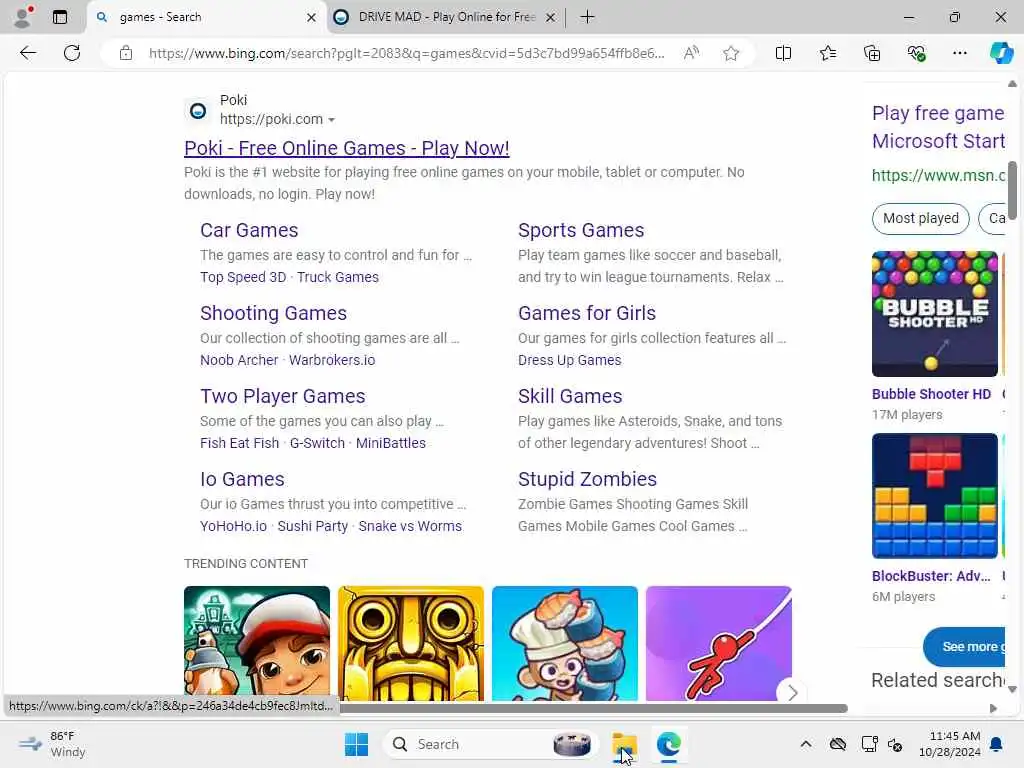Screen dimensions: 1024x768
Task: Open Truck Games sublink
Action: coord(338,277)
